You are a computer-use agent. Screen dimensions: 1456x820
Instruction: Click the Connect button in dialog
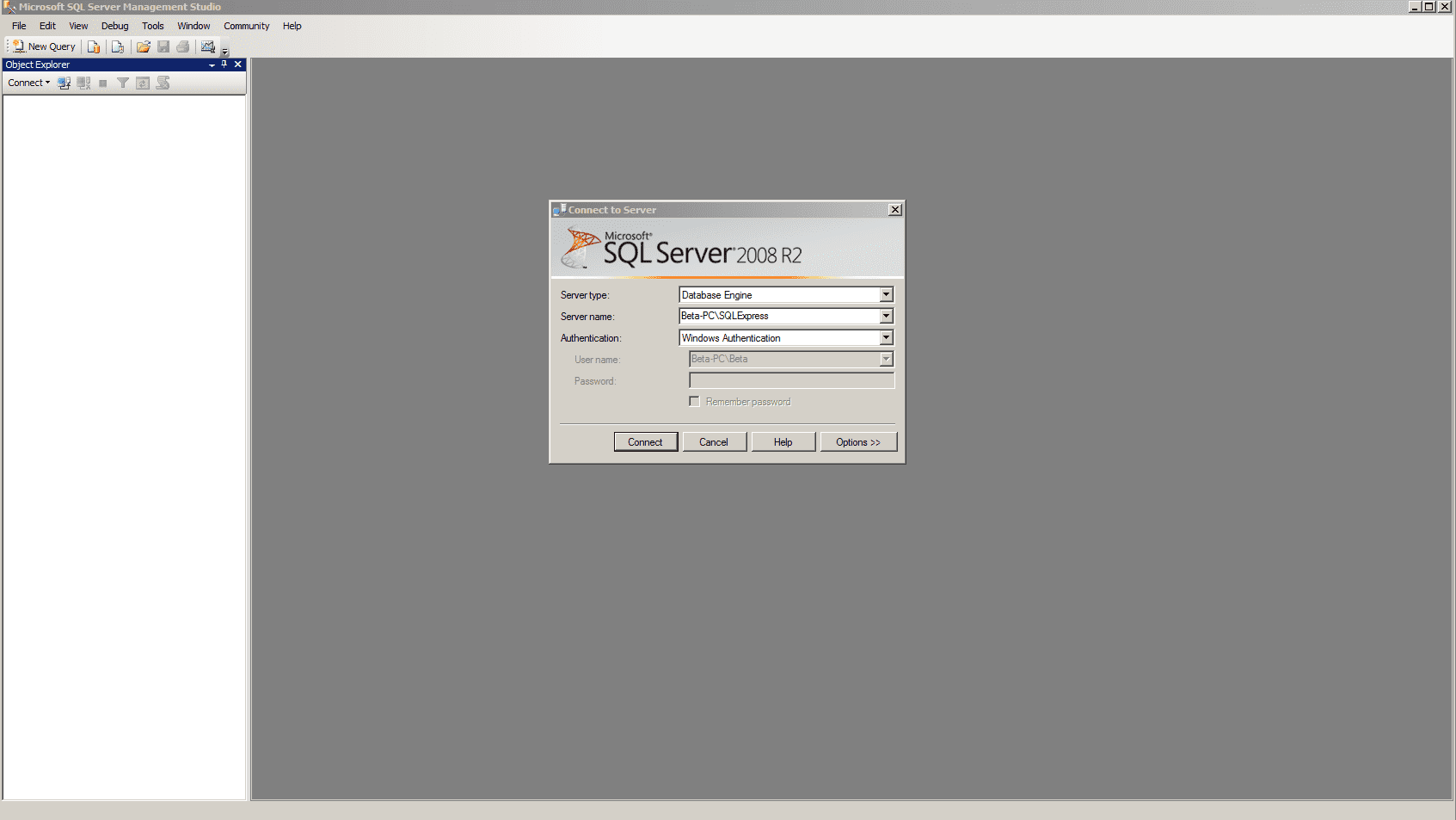pos(645,442)
